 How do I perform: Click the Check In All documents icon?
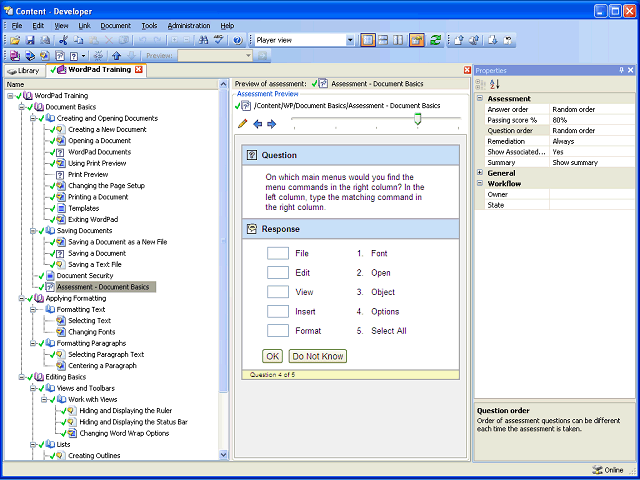473,40
